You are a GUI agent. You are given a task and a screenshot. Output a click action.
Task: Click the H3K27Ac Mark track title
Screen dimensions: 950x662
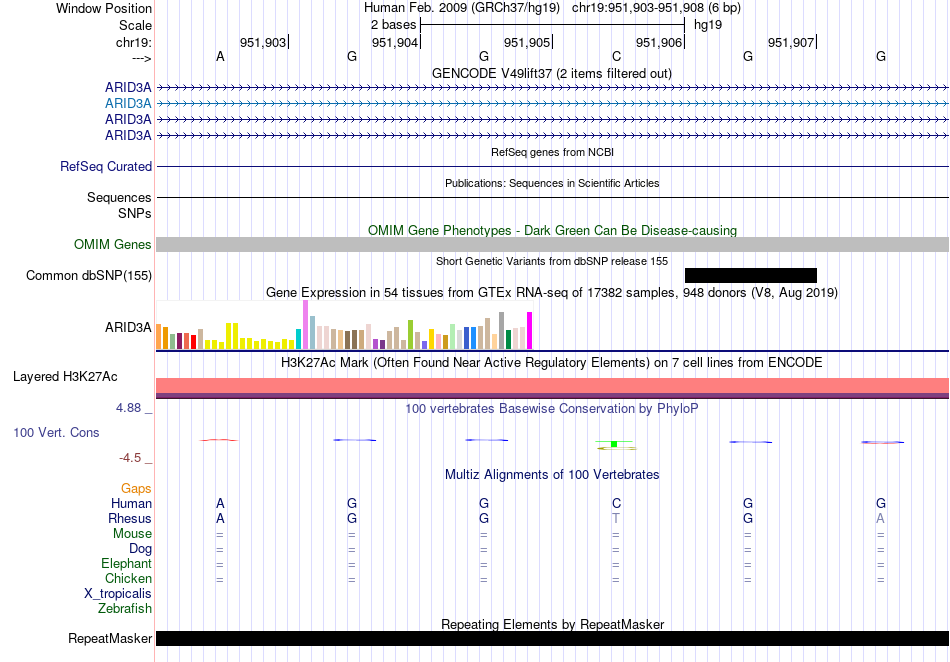click(552, 363)
